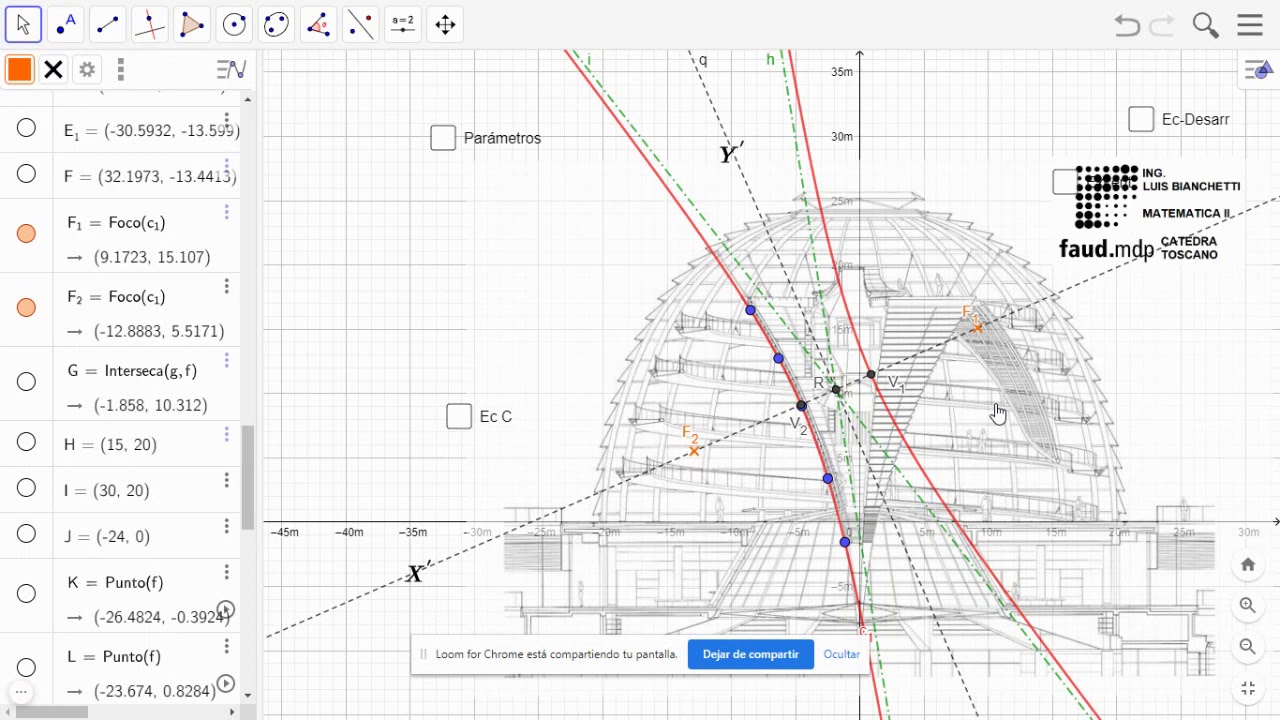Screen dimensions: 1280x720
Task: Show point E1 via visibility circle
Action: click(x=27, y=128)
